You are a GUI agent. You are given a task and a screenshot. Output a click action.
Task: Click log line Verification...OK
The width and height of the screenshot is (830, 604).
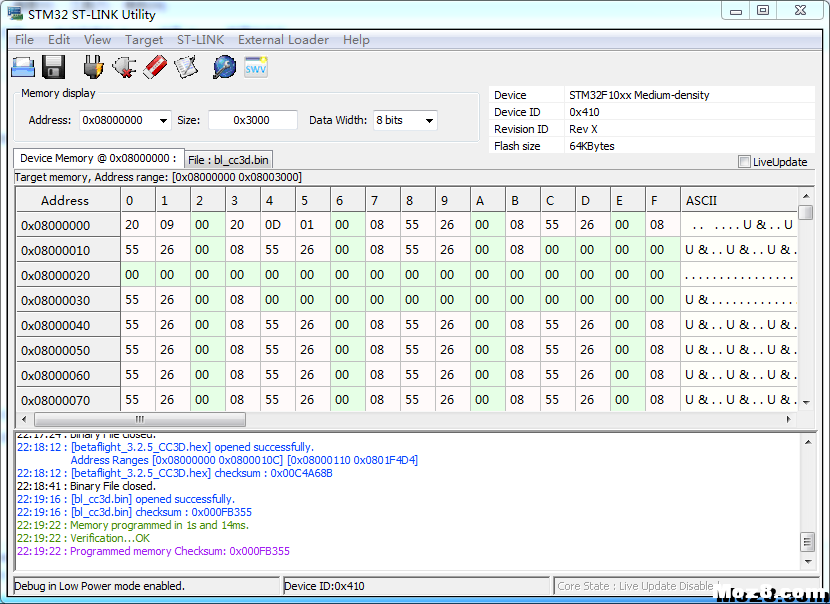(x=83, y=538)
